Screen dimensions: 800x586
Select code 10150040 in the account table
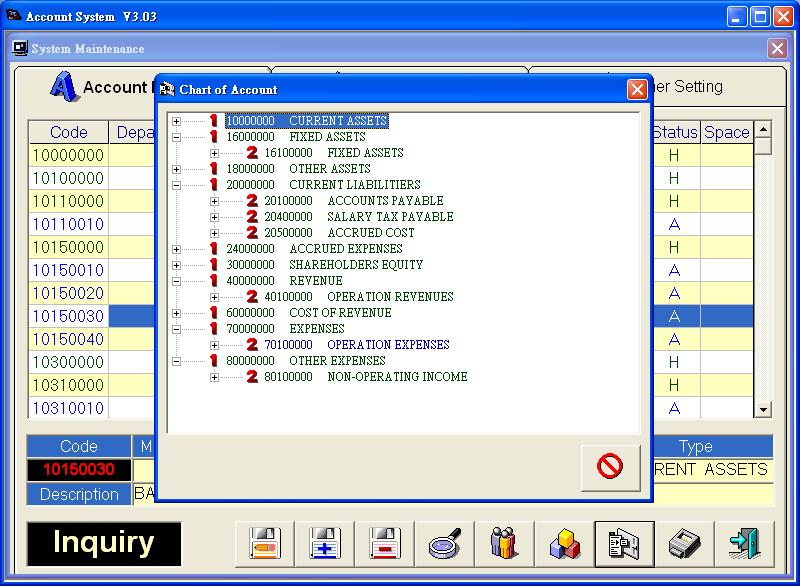[68, 339]
